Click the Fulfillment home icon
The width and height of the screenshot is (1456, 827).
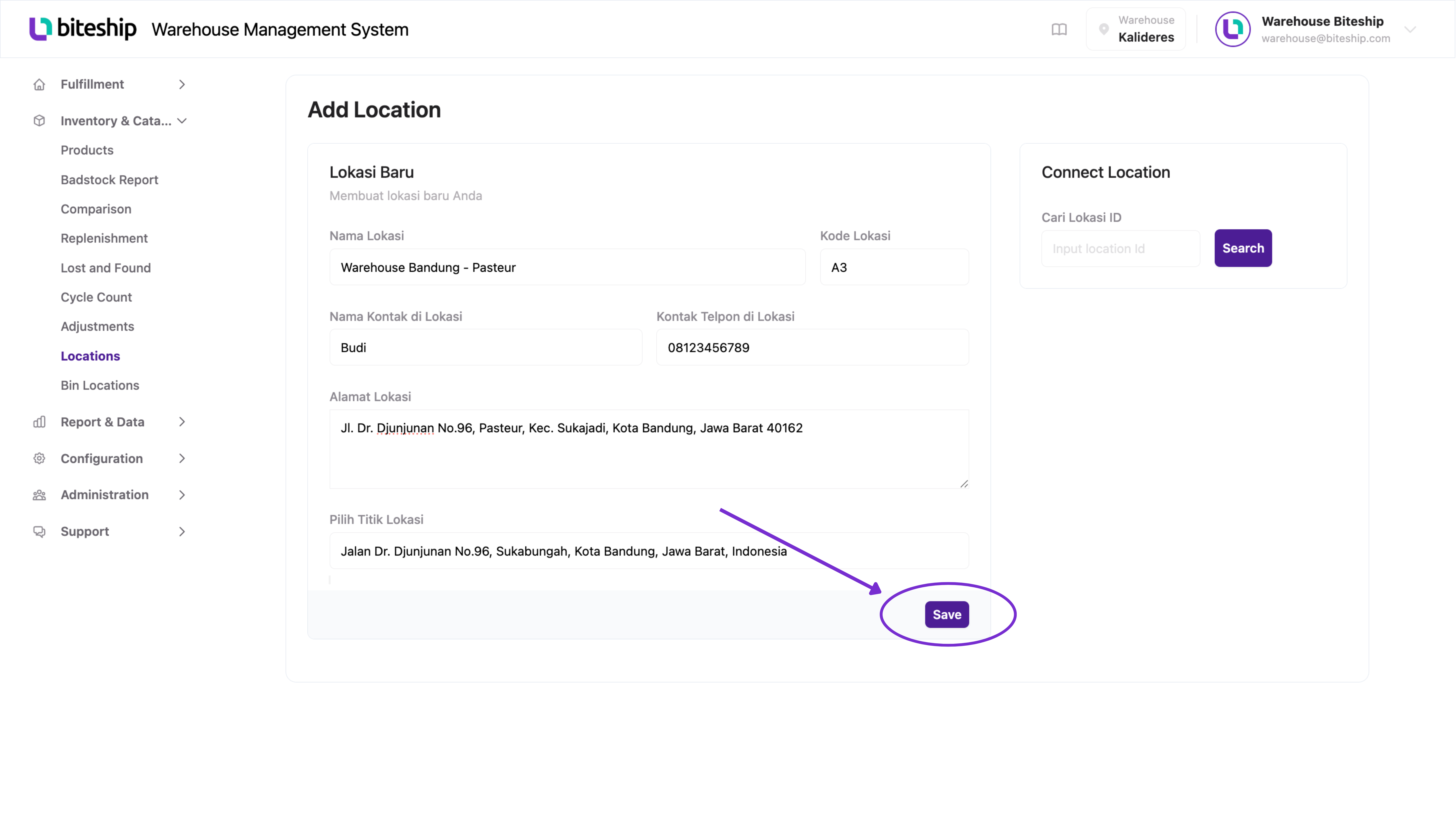click(39, 85)
